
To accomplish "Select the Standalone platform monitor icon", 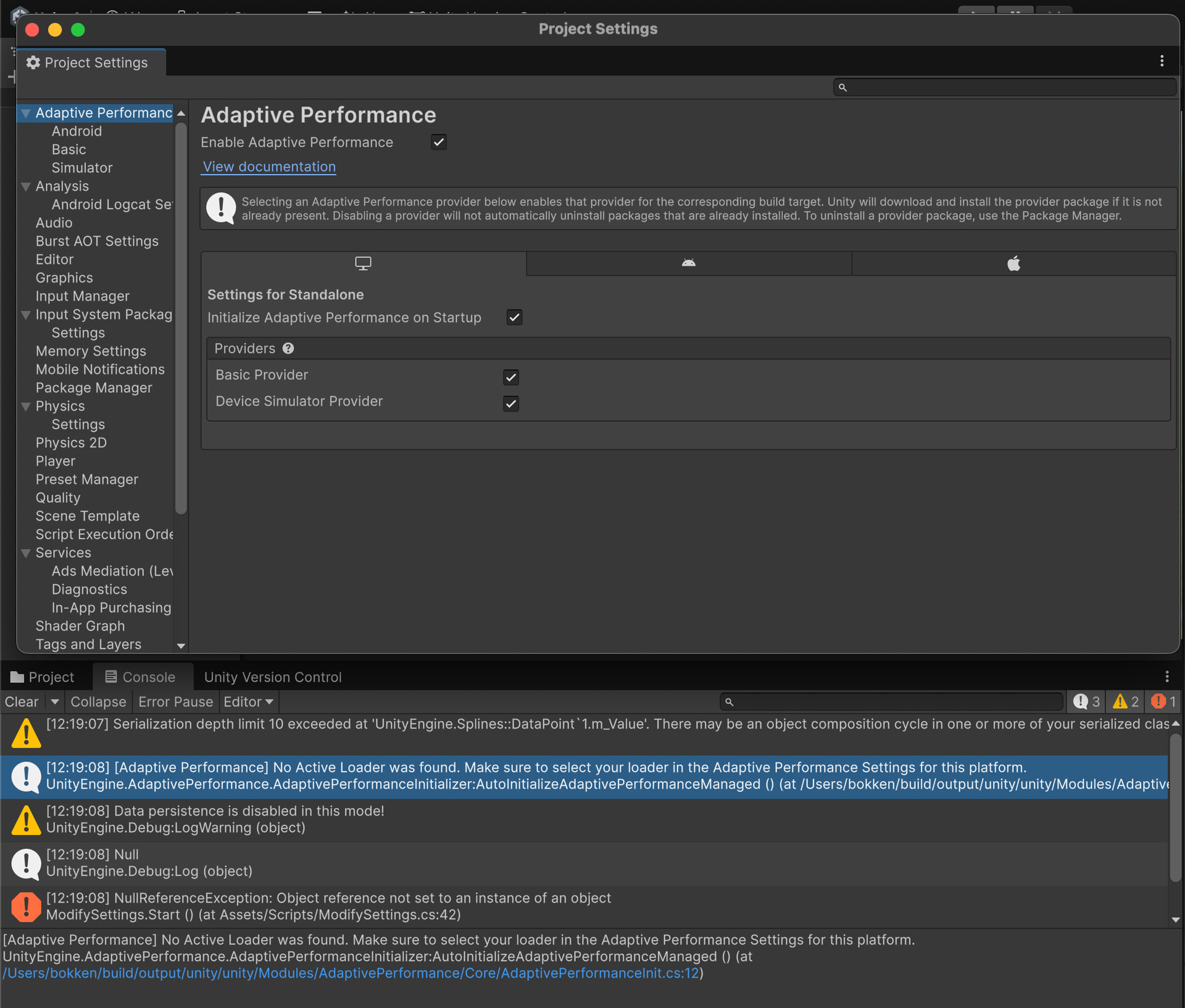I will coord(363,263).
